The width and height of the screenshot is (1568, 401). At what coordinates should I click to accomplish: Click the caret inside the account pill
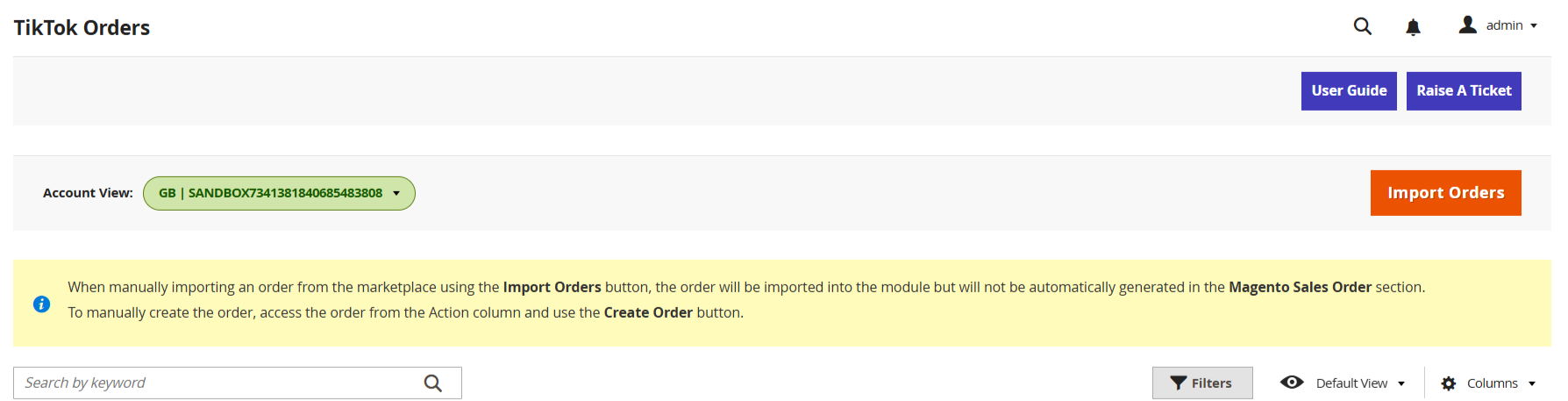pos(396,193)
